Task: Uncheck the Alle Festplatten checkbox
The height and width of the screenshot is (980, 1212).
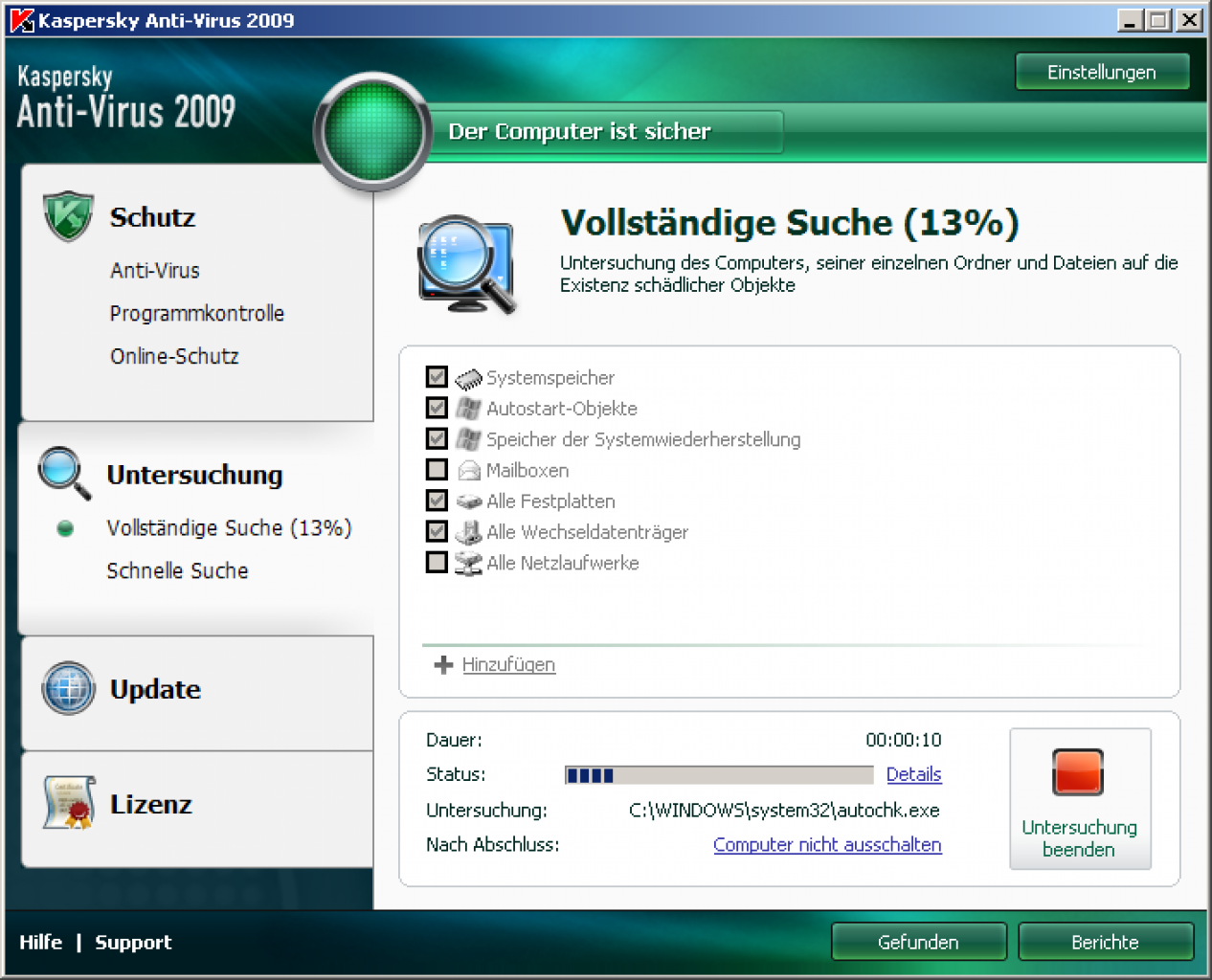Action: (x=437, y=500)
